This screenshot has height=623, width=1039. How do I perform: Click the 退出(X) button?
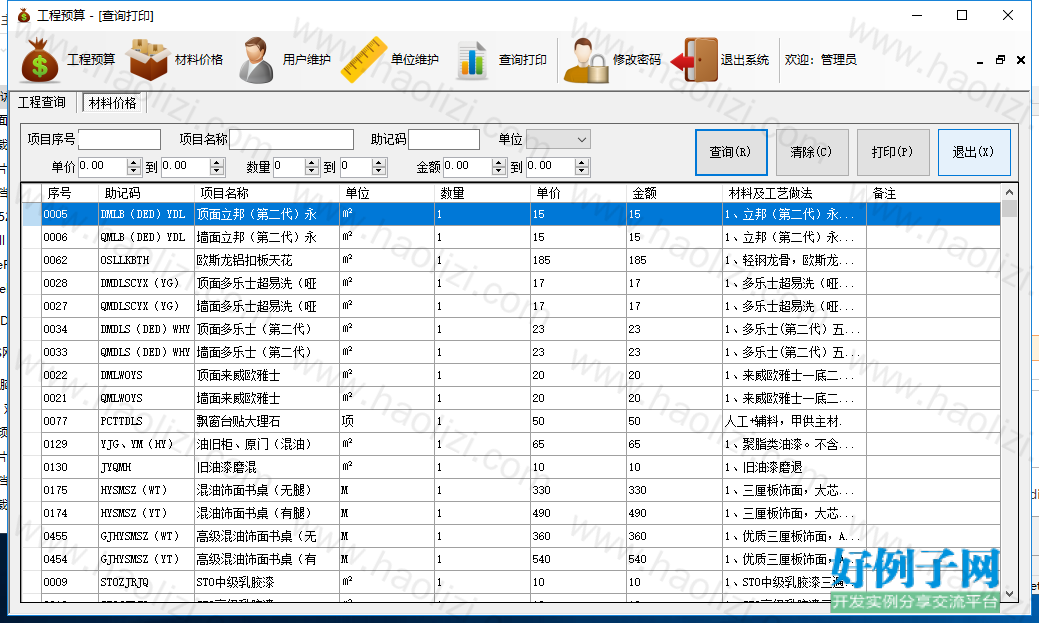pos(974,152)
